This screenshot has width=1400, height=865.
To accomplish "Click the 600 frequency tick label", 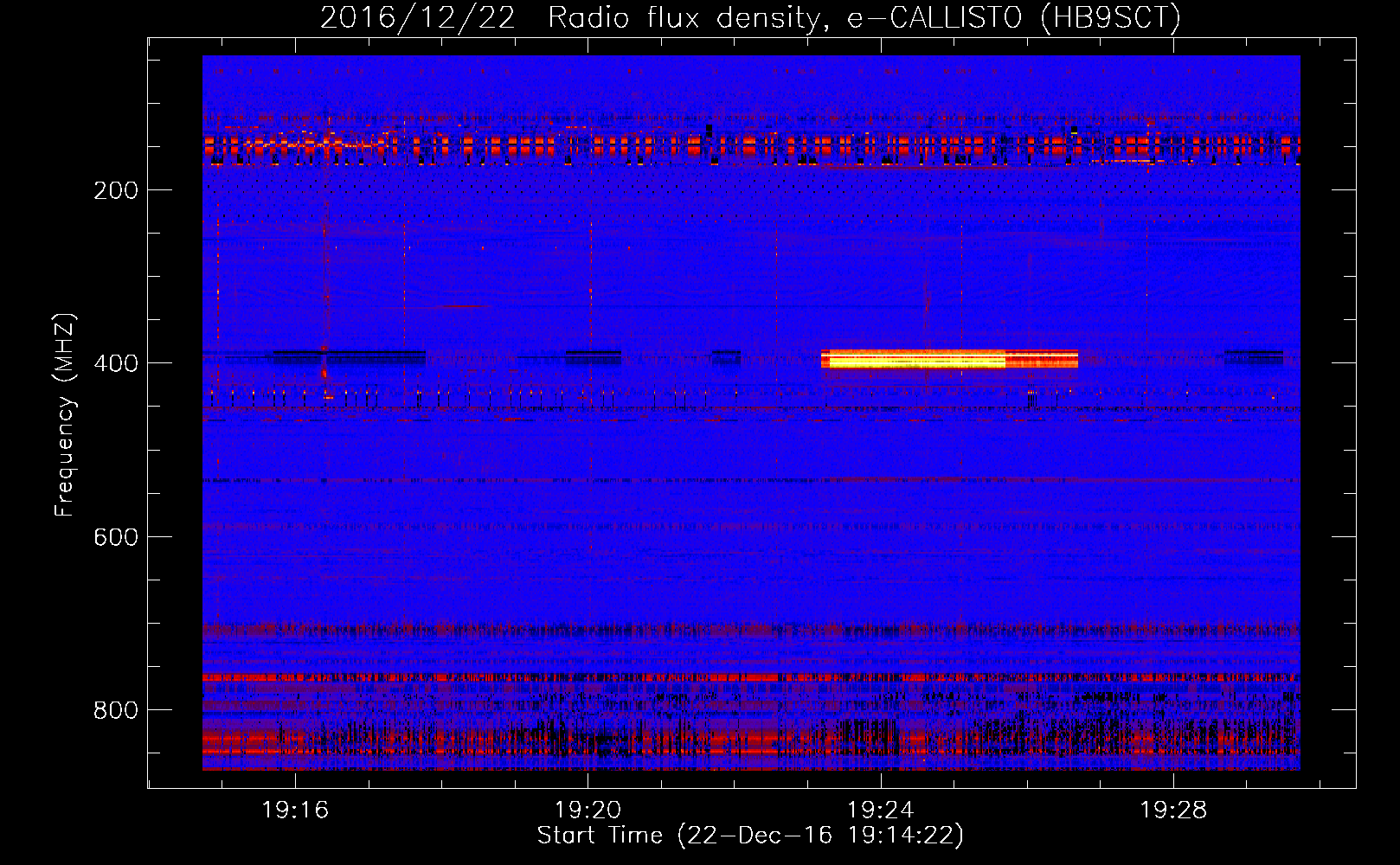I will [116, 537].
